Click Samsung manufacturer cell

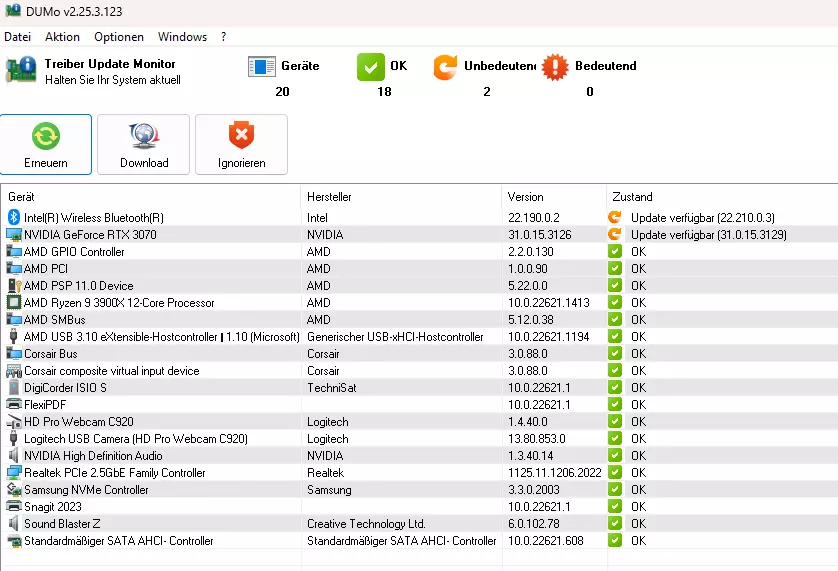329,490
